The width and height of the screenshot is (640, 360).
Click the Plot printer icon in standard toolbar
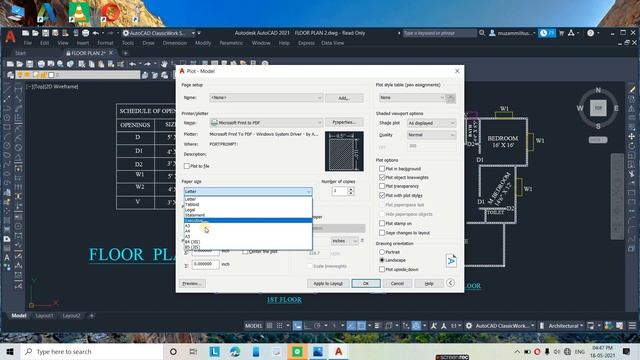tap(41, 64)
